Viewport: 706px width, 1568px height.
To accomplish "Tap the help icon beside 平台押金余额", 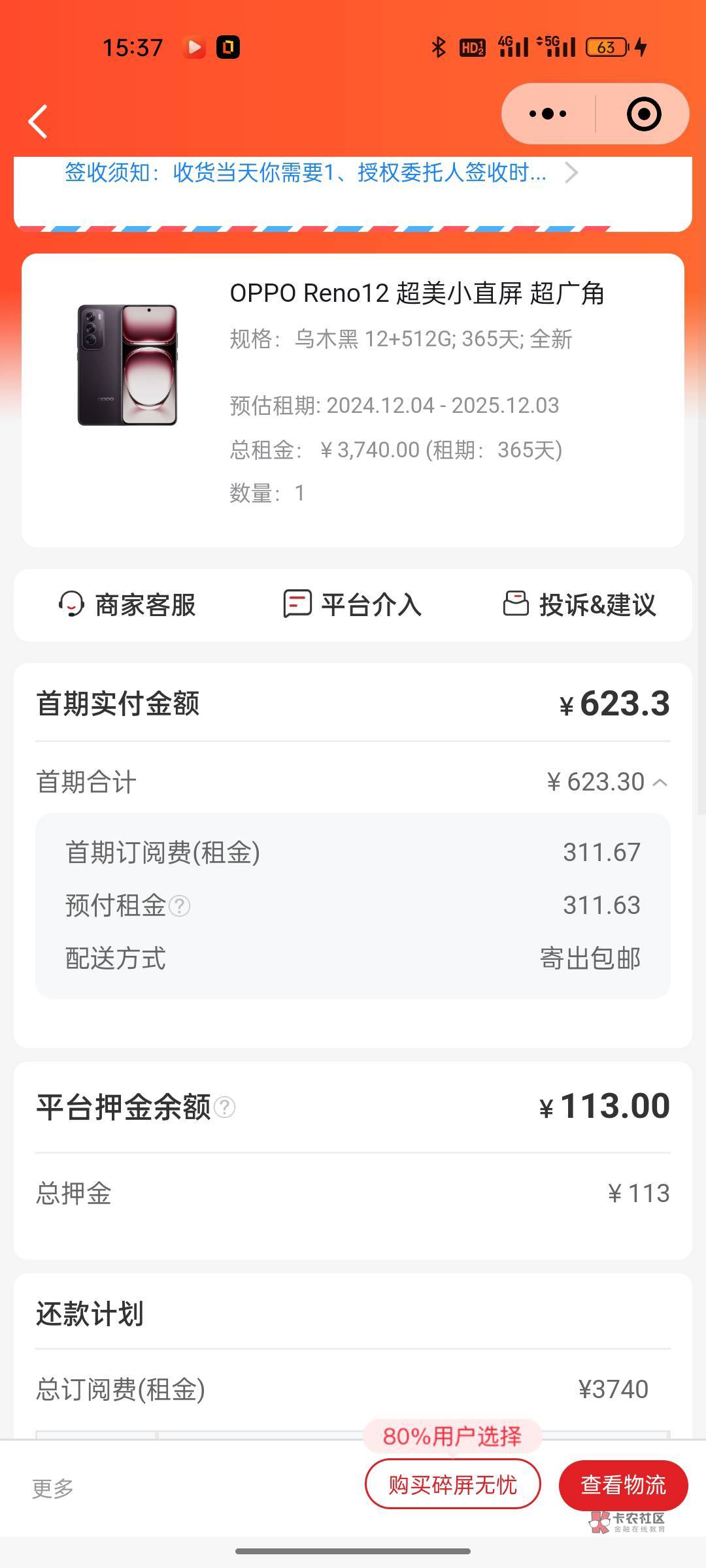I will point(224,1107).
